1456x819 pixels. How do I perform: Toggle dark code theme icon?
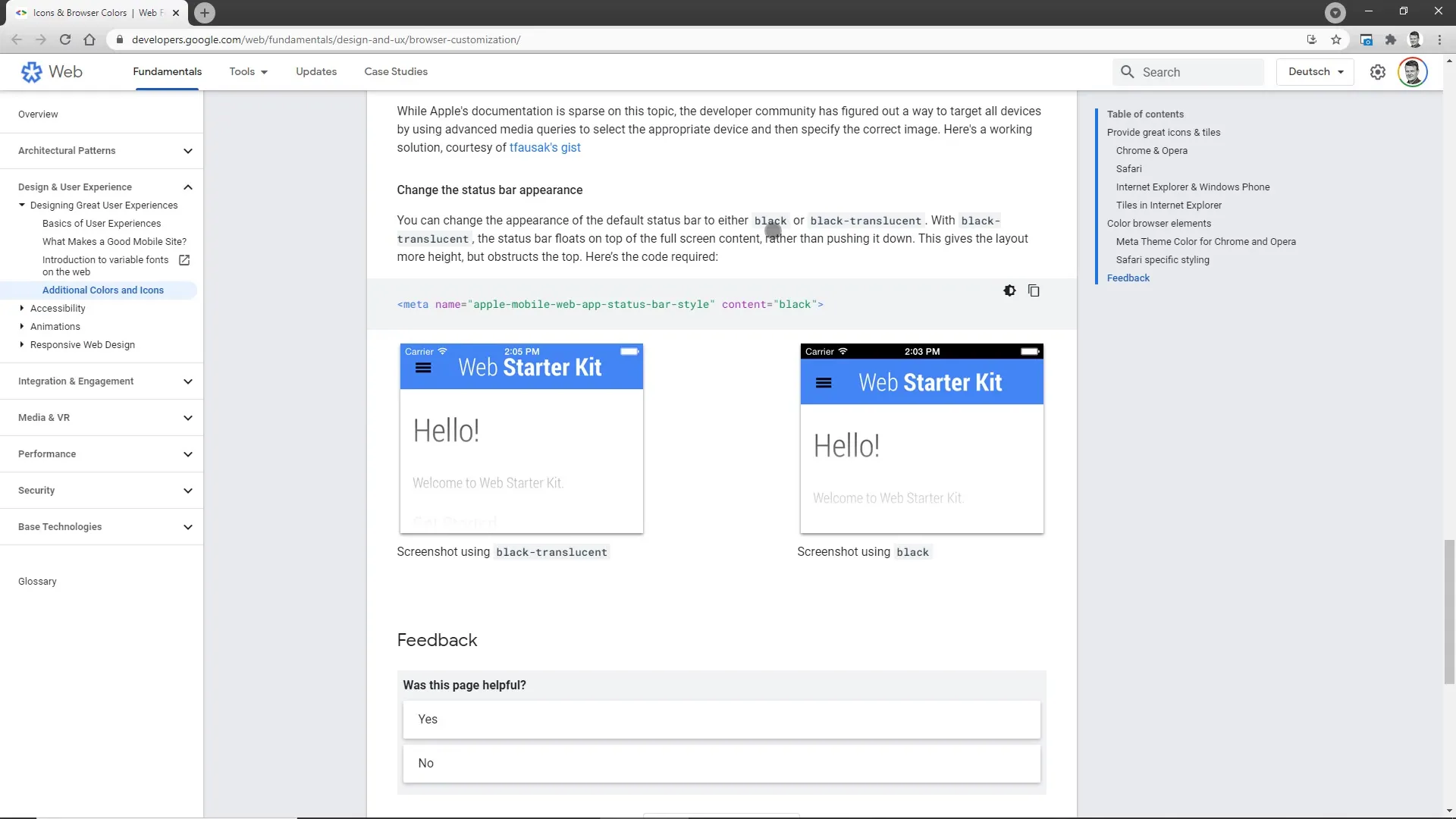tap(1009, 290)
